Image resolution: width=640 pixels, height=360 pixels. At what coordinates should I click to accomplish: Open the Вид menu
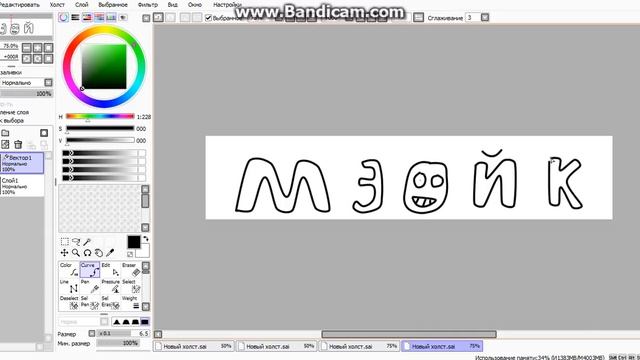pyautogui.click(x=173, y=4)
